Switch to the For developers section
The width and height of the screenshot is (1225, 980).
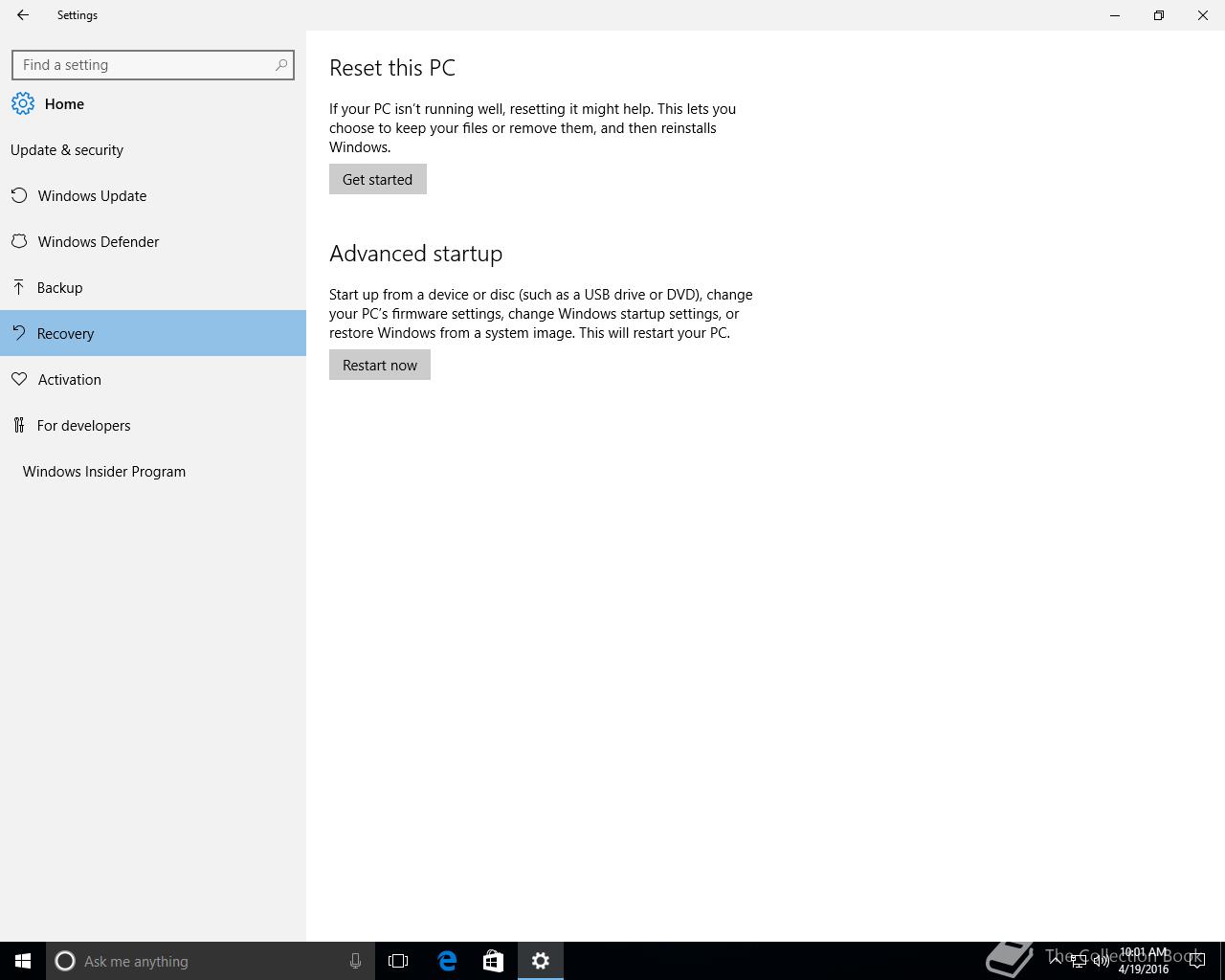pyautogui.click(x=153, y=425)
